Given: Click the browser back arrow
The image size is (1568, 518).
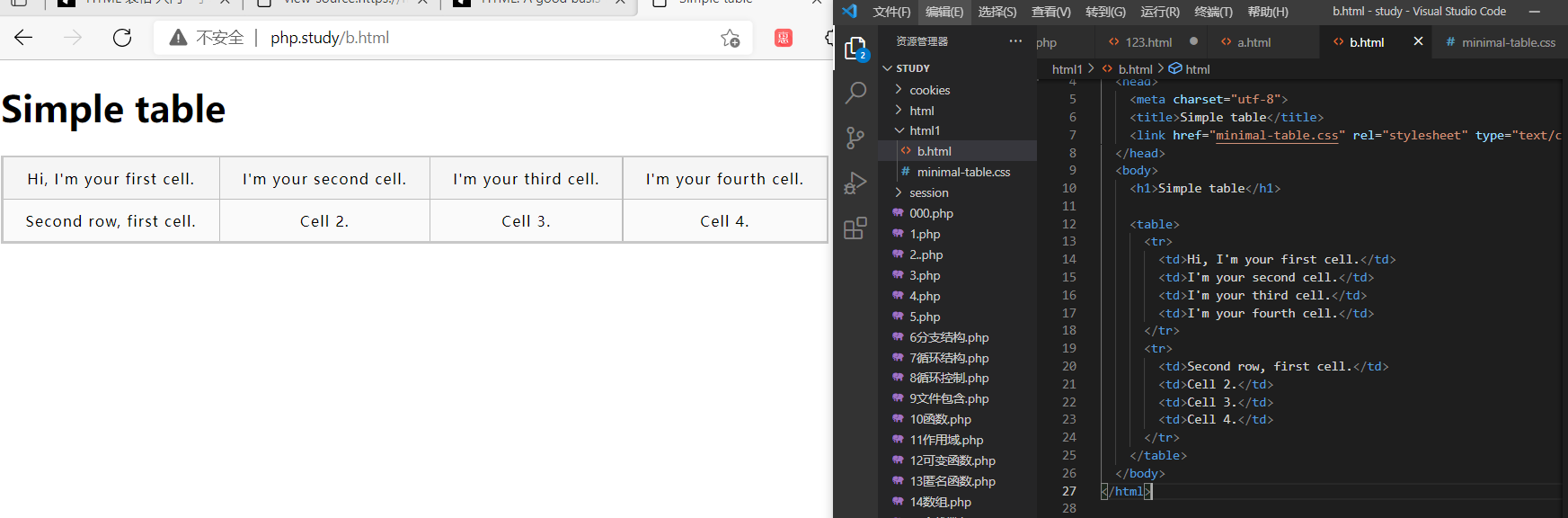Looking at the screenshot, I should point(23,38).
